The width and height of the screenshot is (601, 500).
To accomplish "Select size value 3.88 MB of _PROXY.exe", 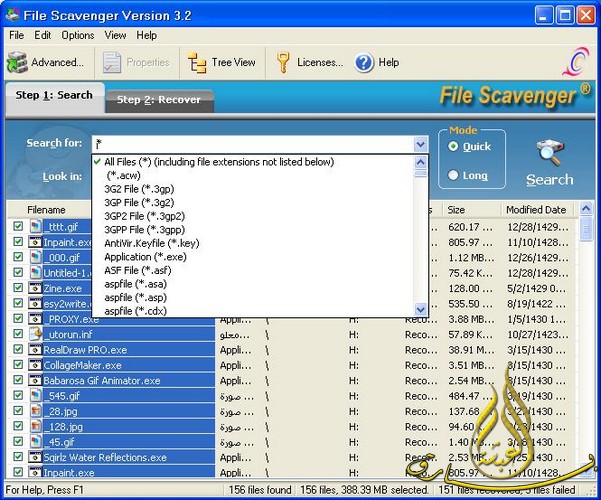I will coord(471,319).
